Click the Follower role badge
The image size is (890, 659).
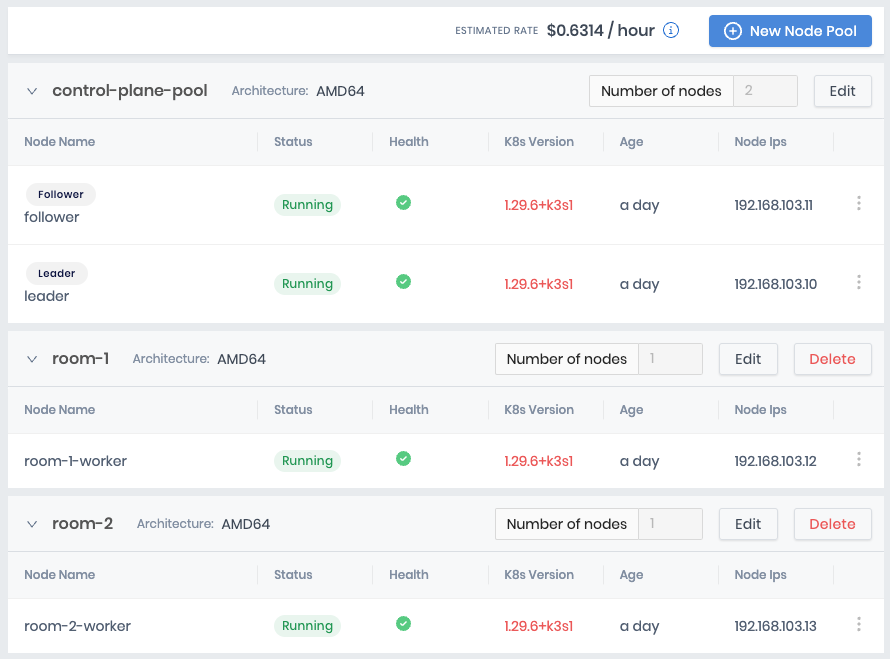click(x=61, y=194)
